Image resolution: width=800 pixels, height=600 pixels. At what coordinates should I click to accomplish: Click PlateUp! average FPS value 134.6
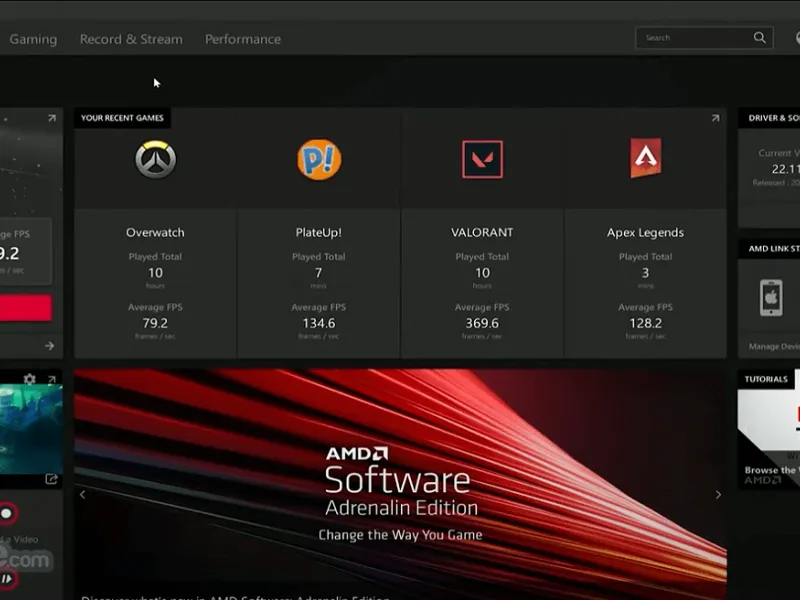click(319, 323)
